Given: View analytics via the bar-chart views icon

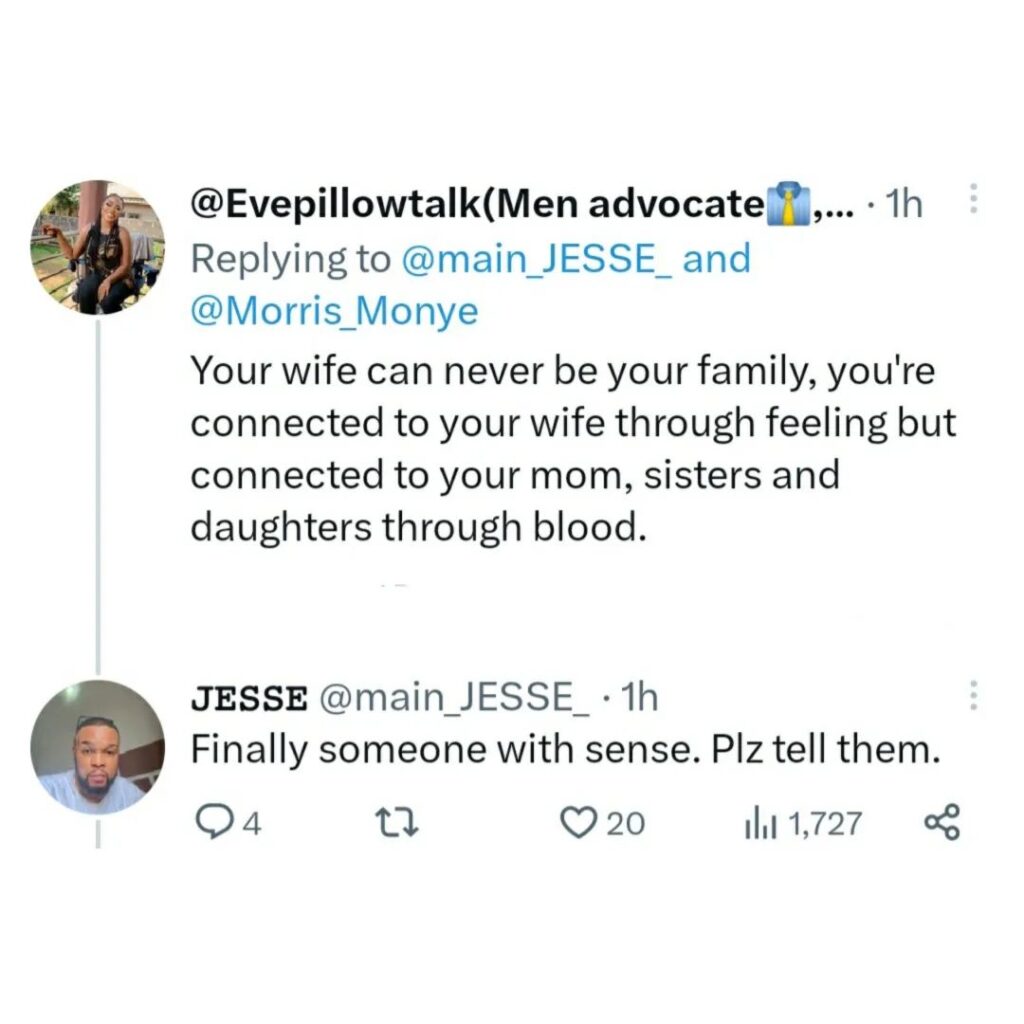Looking at the screenshot, I should [759, 823].
